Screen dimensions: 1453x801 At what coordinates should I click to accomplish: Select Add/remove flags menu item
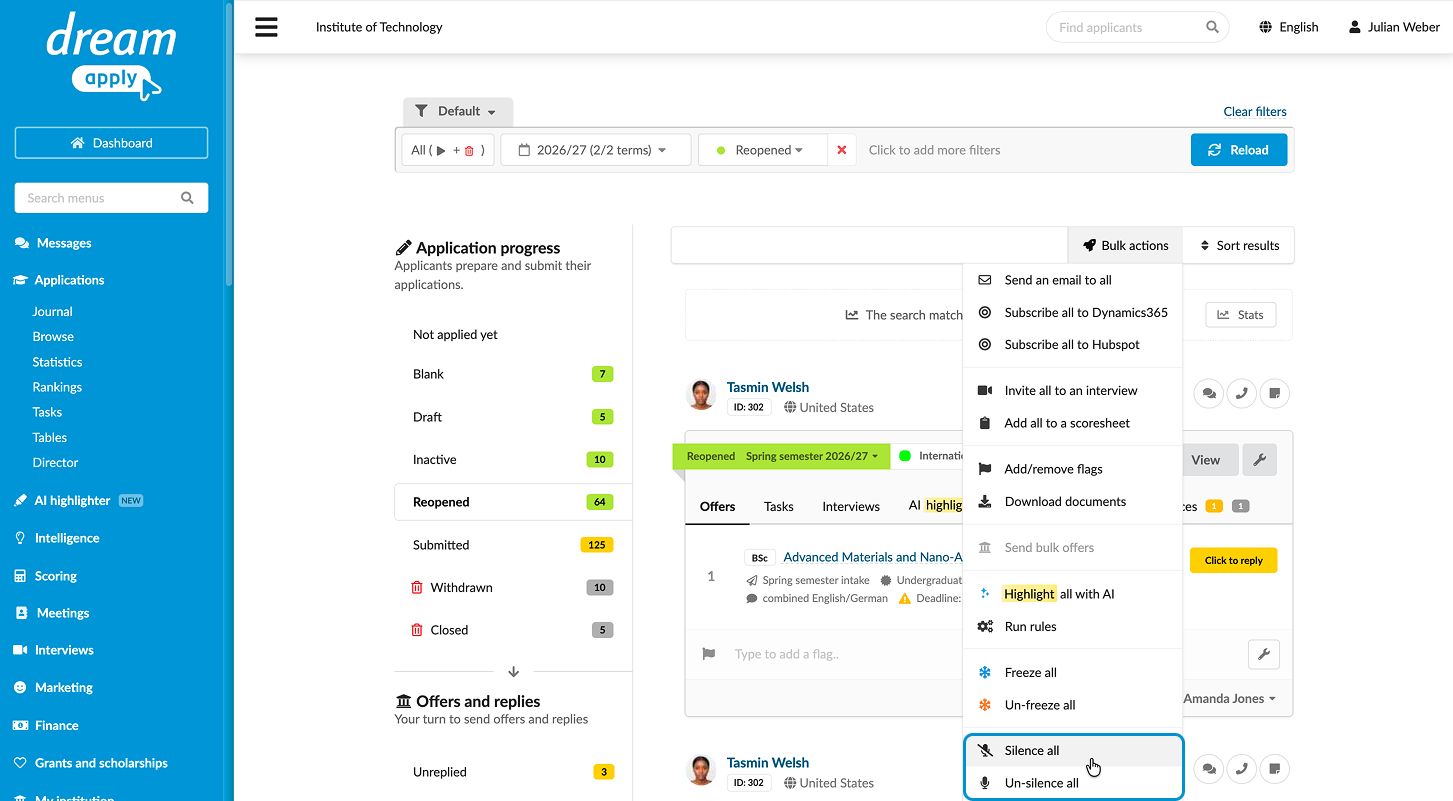1073,469
